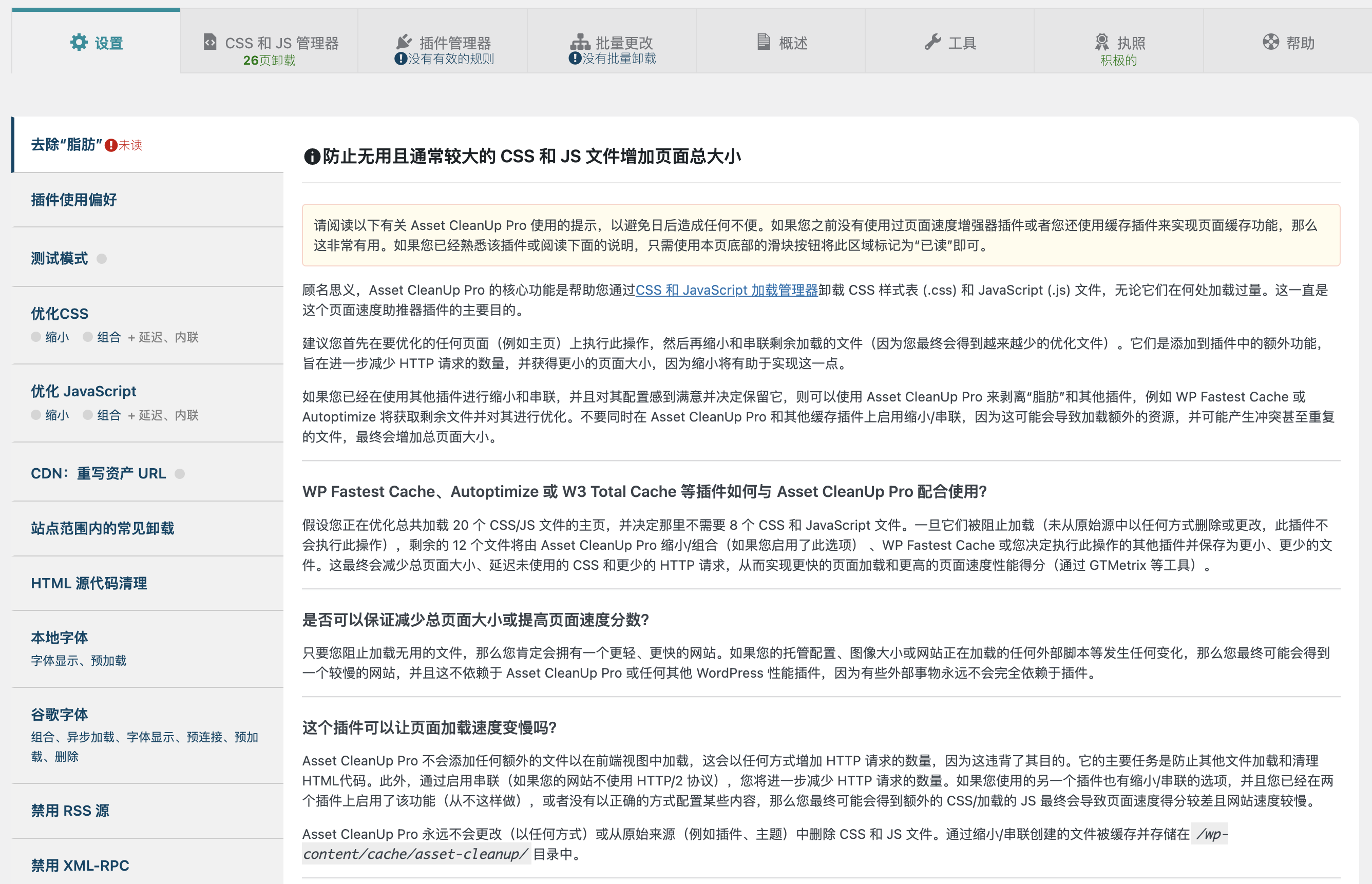This screenshot has width=1372, height=884.
Task: Open the 插件使用偏好 sidebar section
Action: pyautogui.click(x=148, y=200)
